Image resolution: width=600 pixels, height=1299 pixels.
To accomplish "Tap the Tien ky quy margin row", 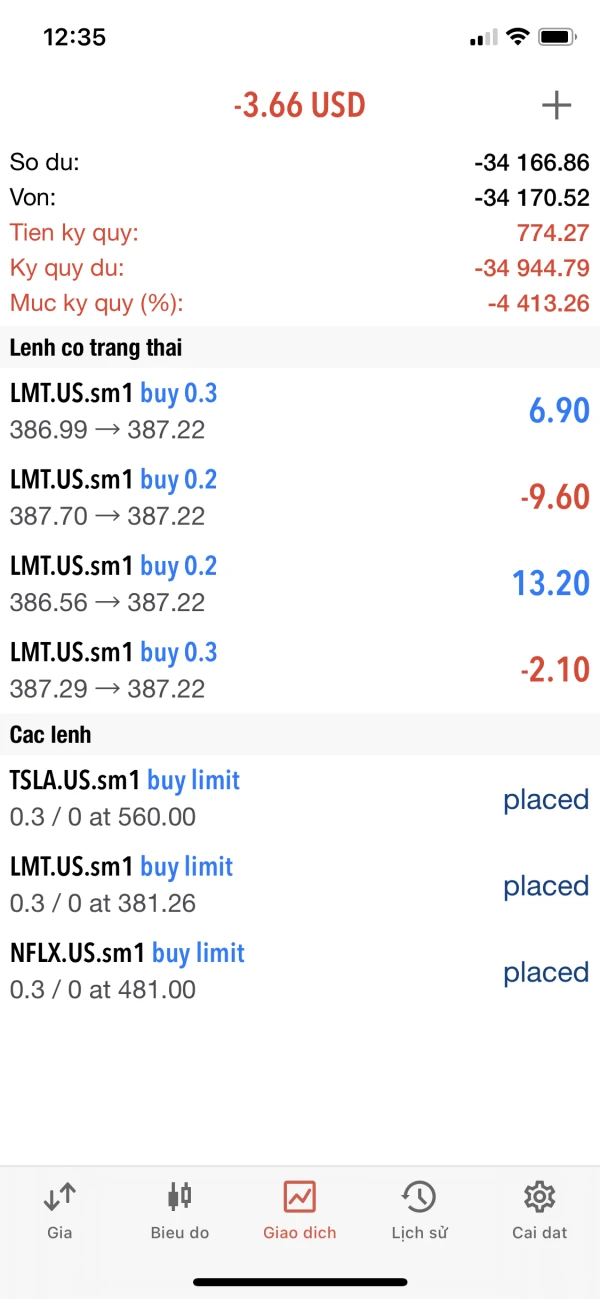I will click(300, 233).
